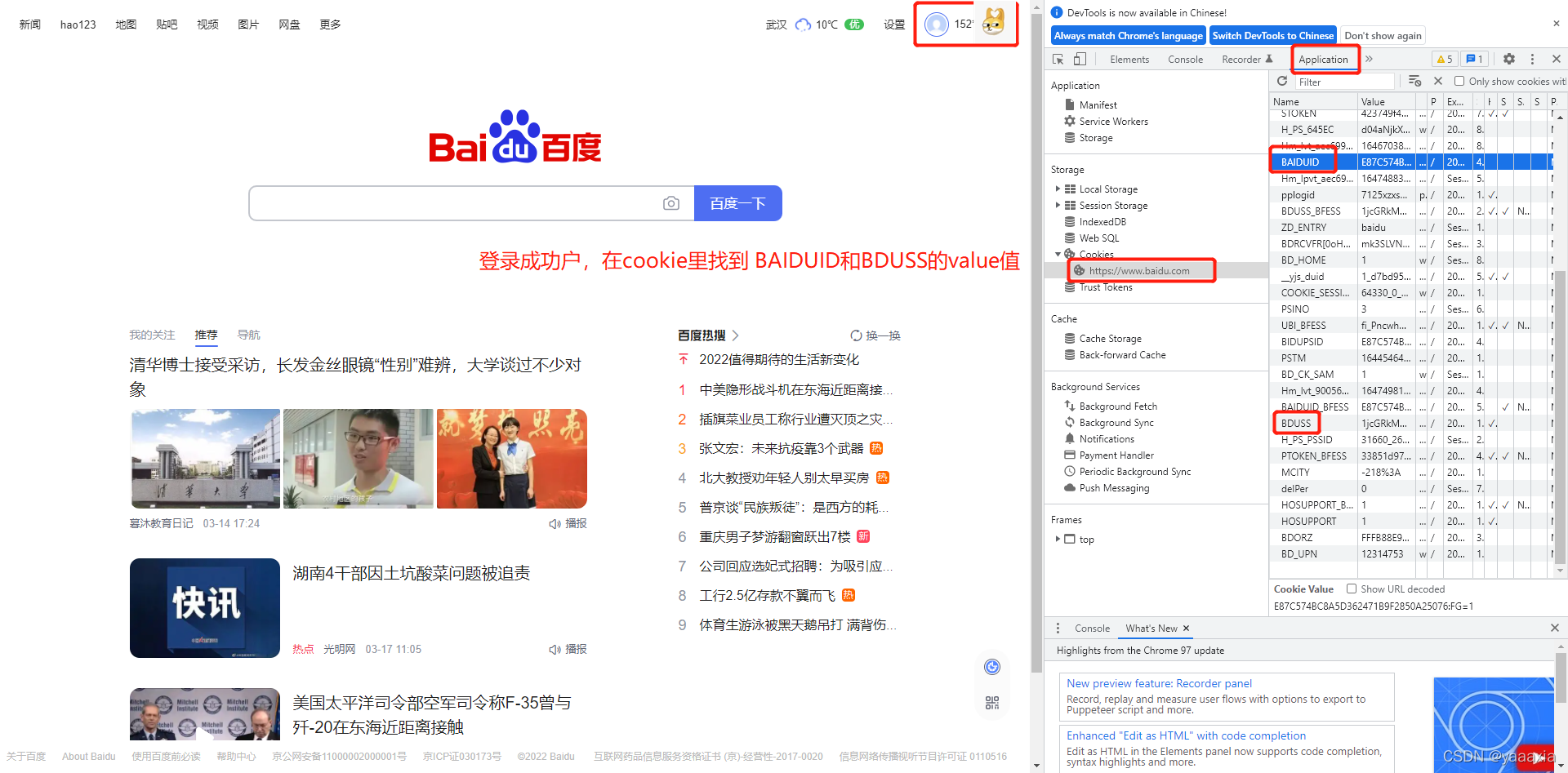
Task: Click the Baidu logo
Action: pyautogui.click(x=515, y=136)
